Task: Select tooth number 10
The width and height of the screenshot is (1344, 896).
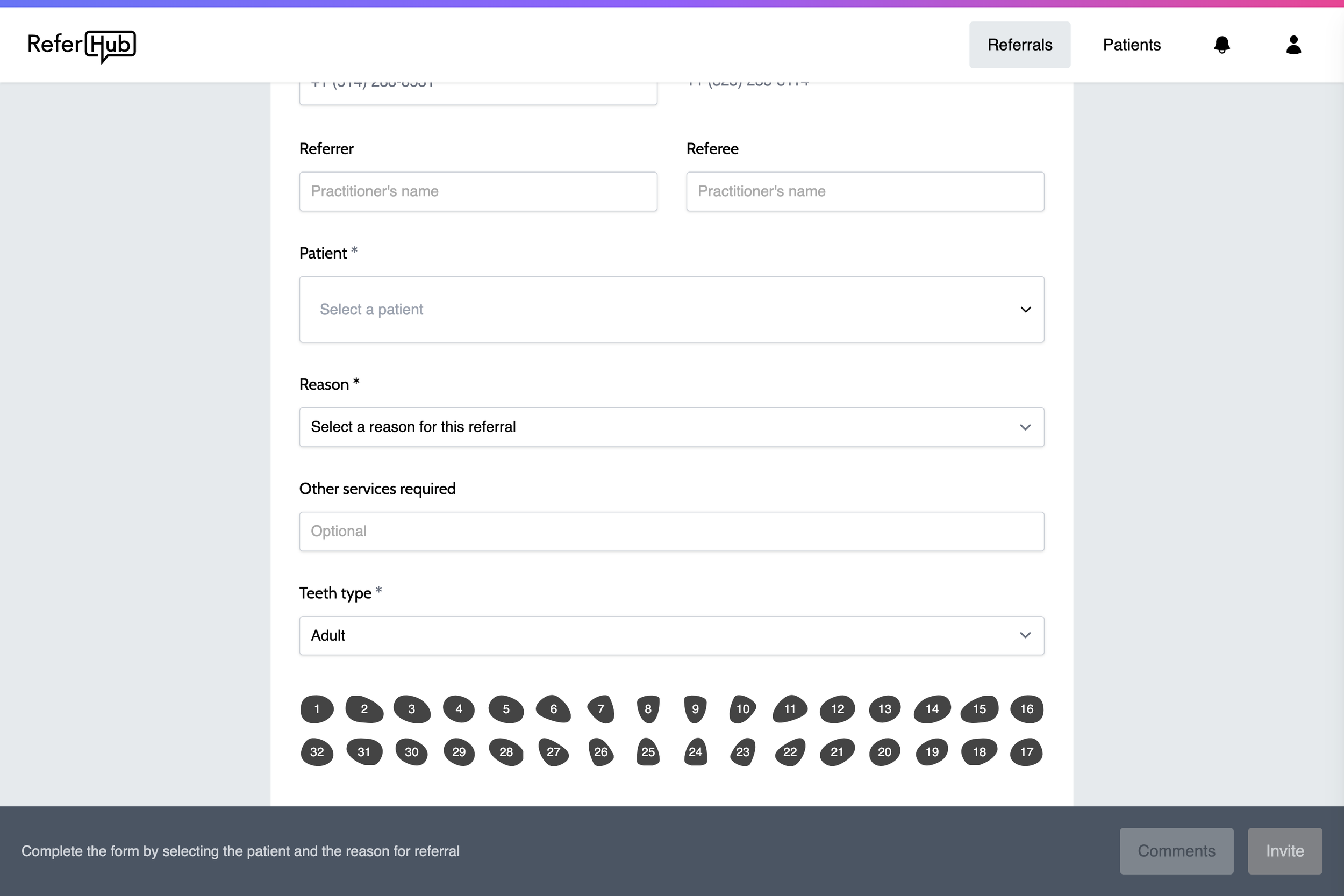Action: pyautogui.click(x=743, y=709)
